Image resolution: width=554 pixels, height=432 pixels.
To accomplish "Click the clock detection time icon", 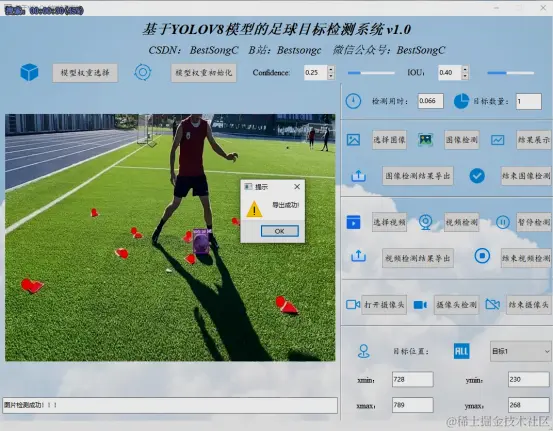I will pyautogui.click(x=353, y=101).
